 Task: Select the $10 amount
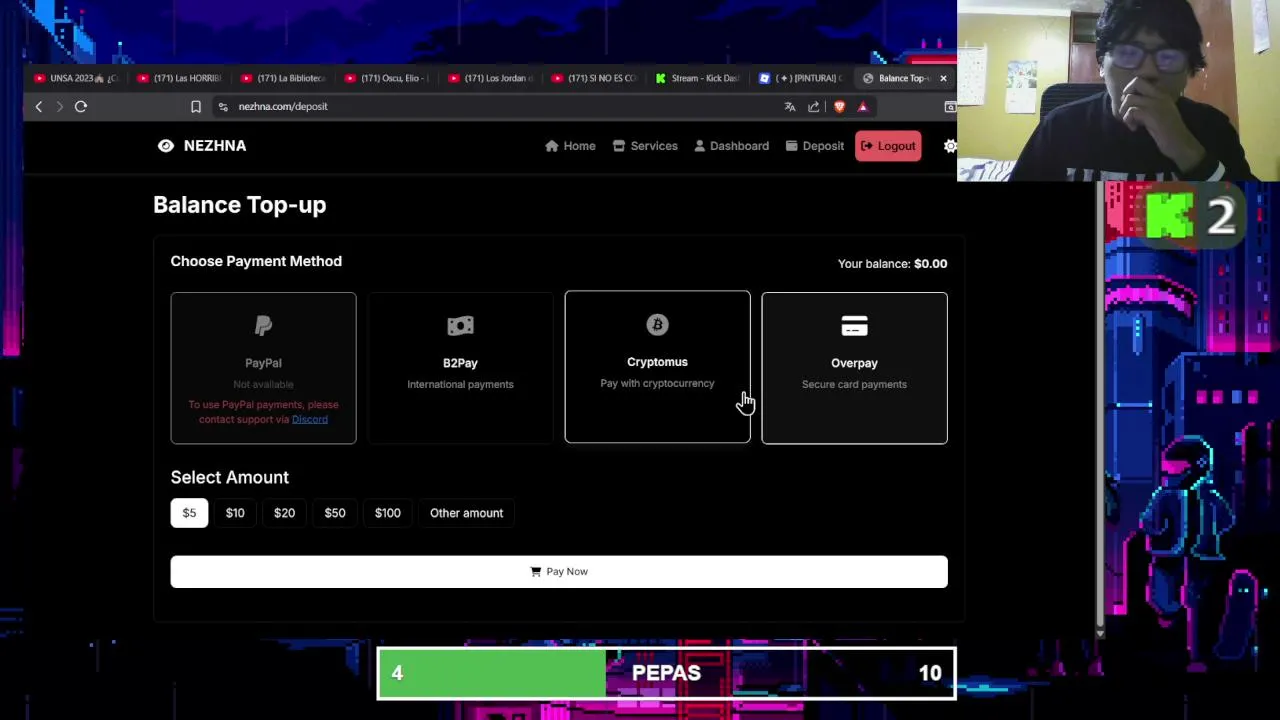pos(235,513)
